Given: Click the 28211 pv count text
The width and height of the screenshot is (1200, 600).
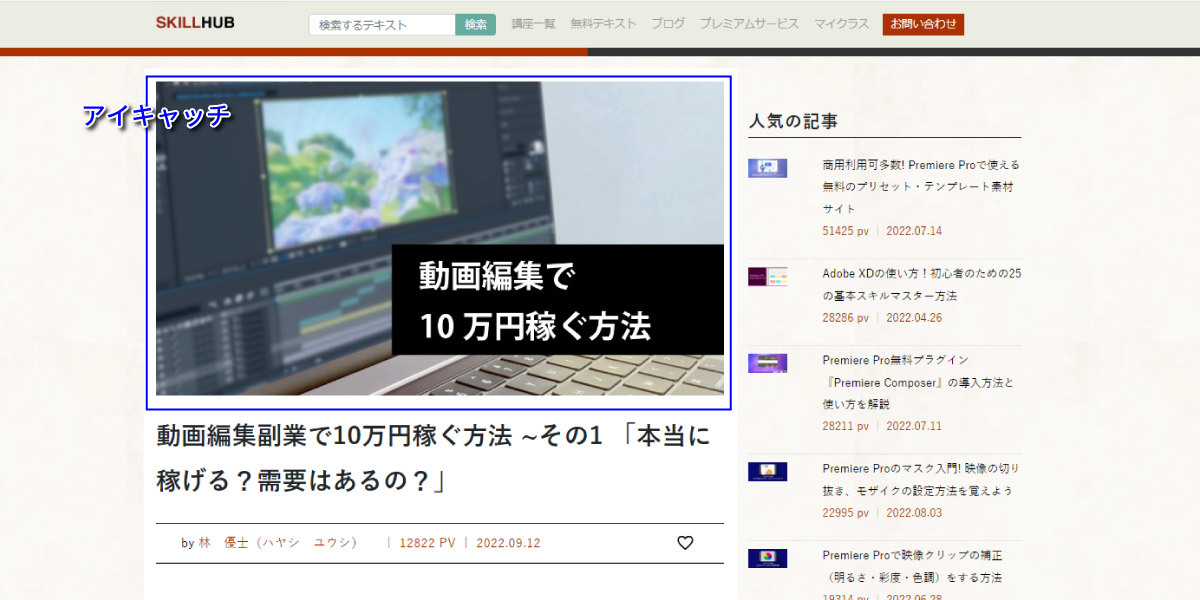Looking at the screenshot, I should point(846,426).
